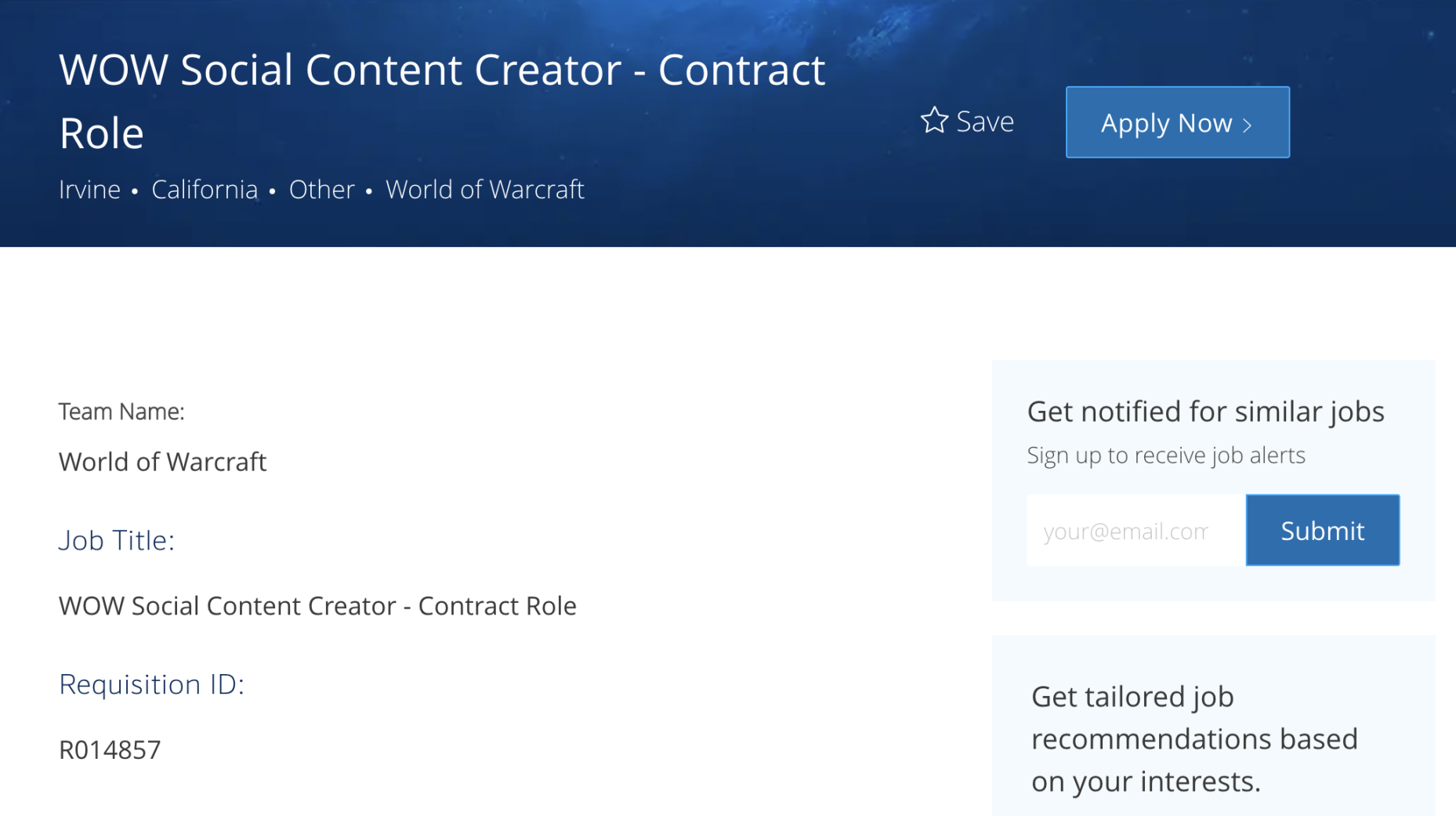
Task: Click the Get notified for similar jobs heading
Action: coord(1205,412)
